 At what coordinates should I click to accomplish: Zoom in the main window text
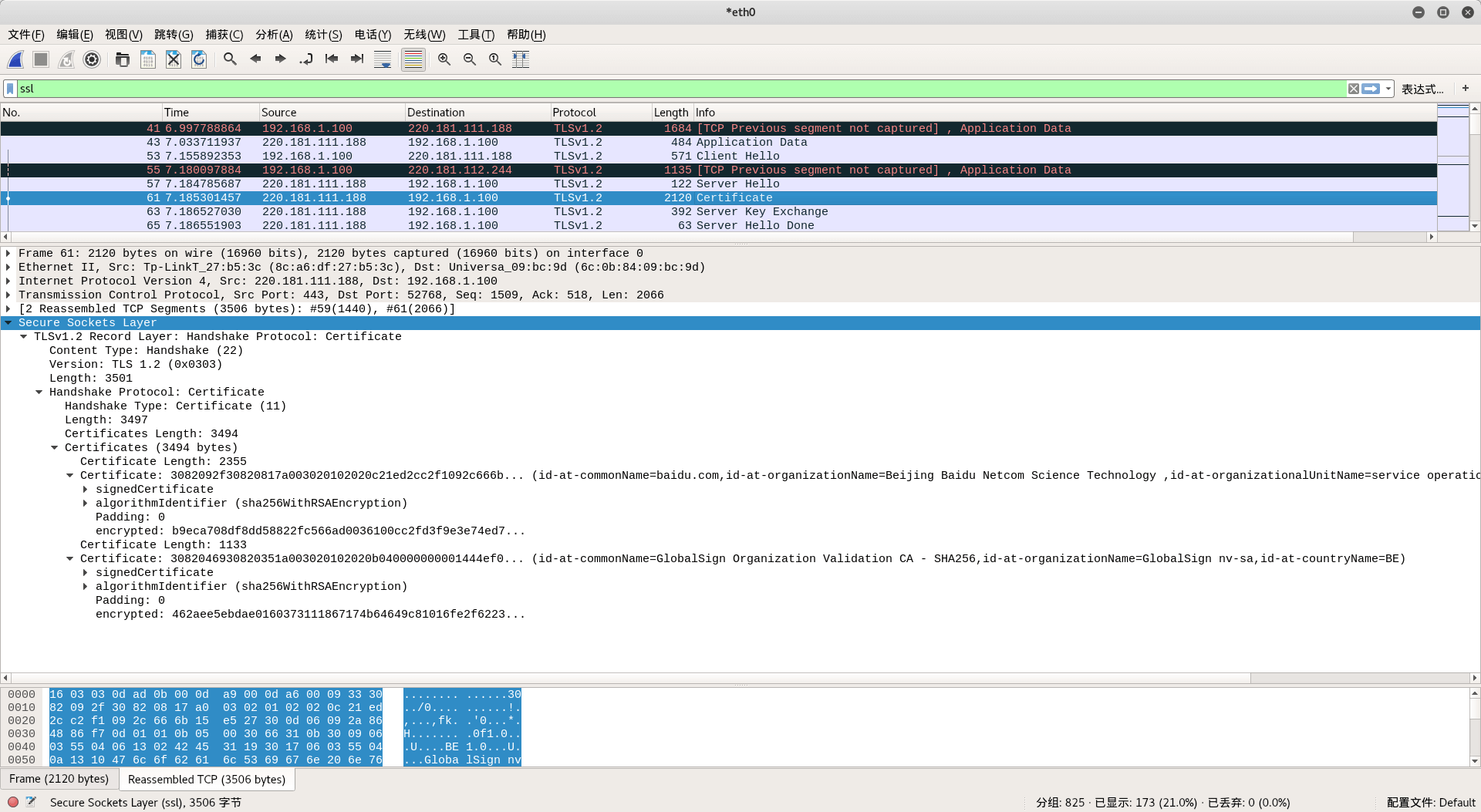444,59
